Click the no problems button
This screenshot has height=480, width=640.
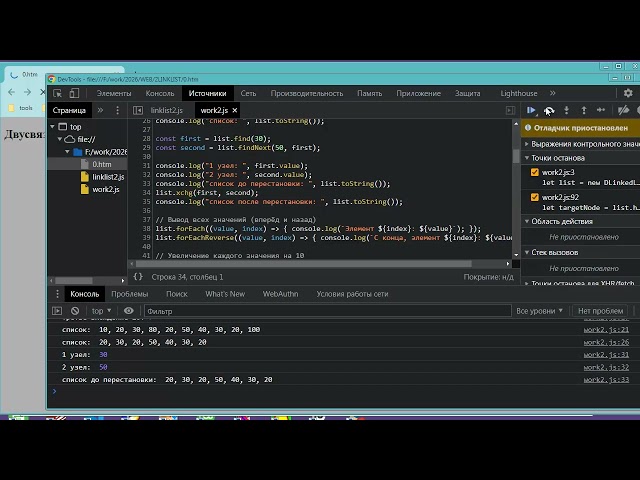point(600,311)
